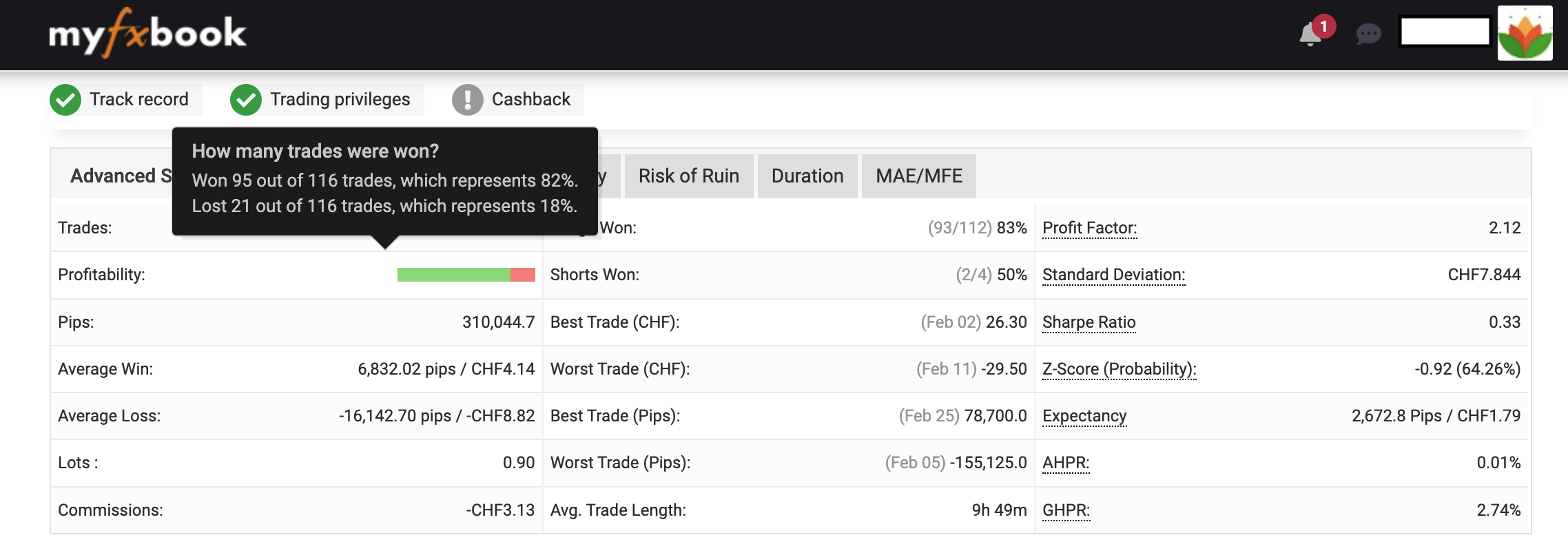Click the AHPR link

(1066, 463)
